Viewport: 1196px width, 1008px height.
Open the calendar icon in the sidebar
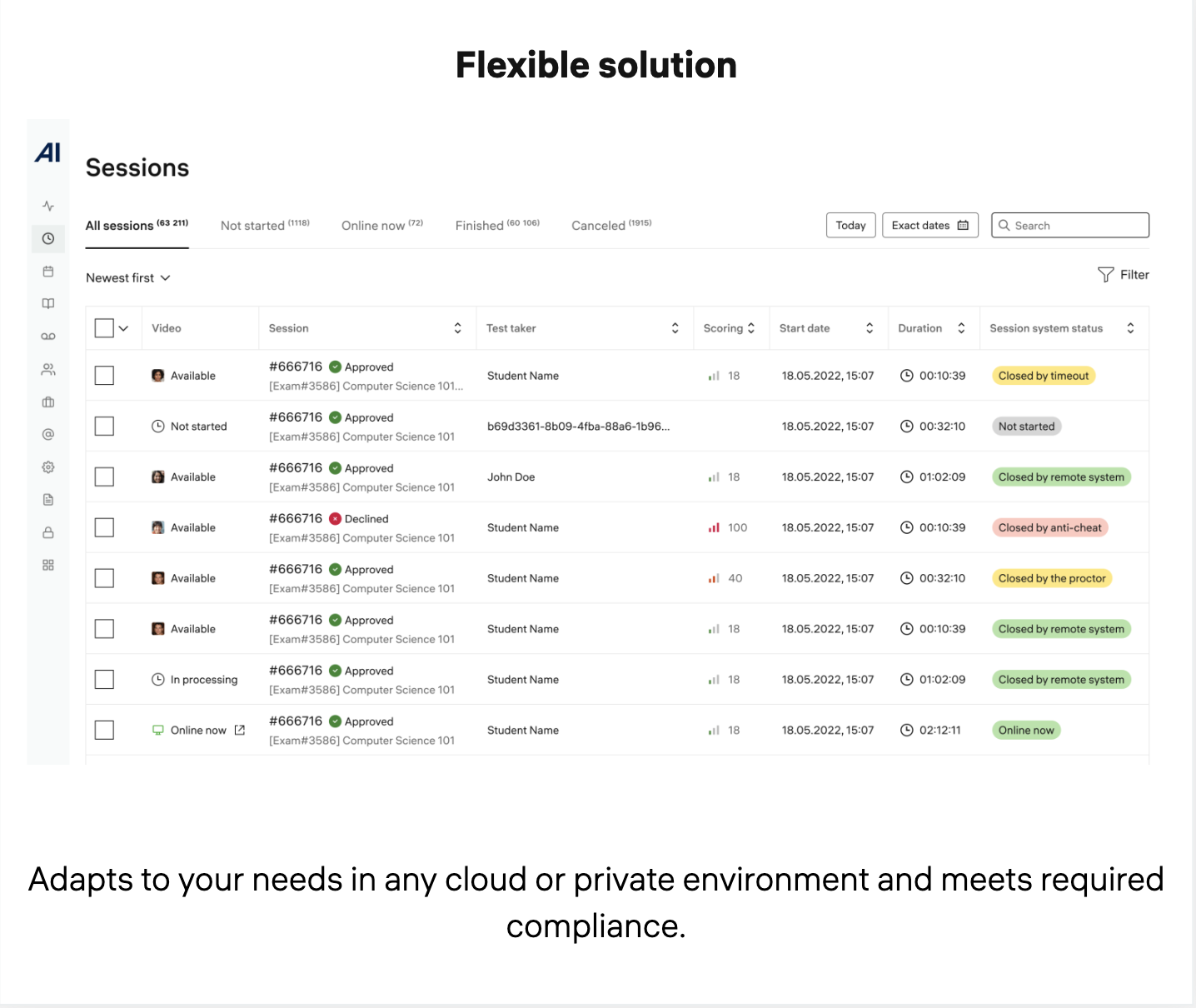[x=47, y=271]
